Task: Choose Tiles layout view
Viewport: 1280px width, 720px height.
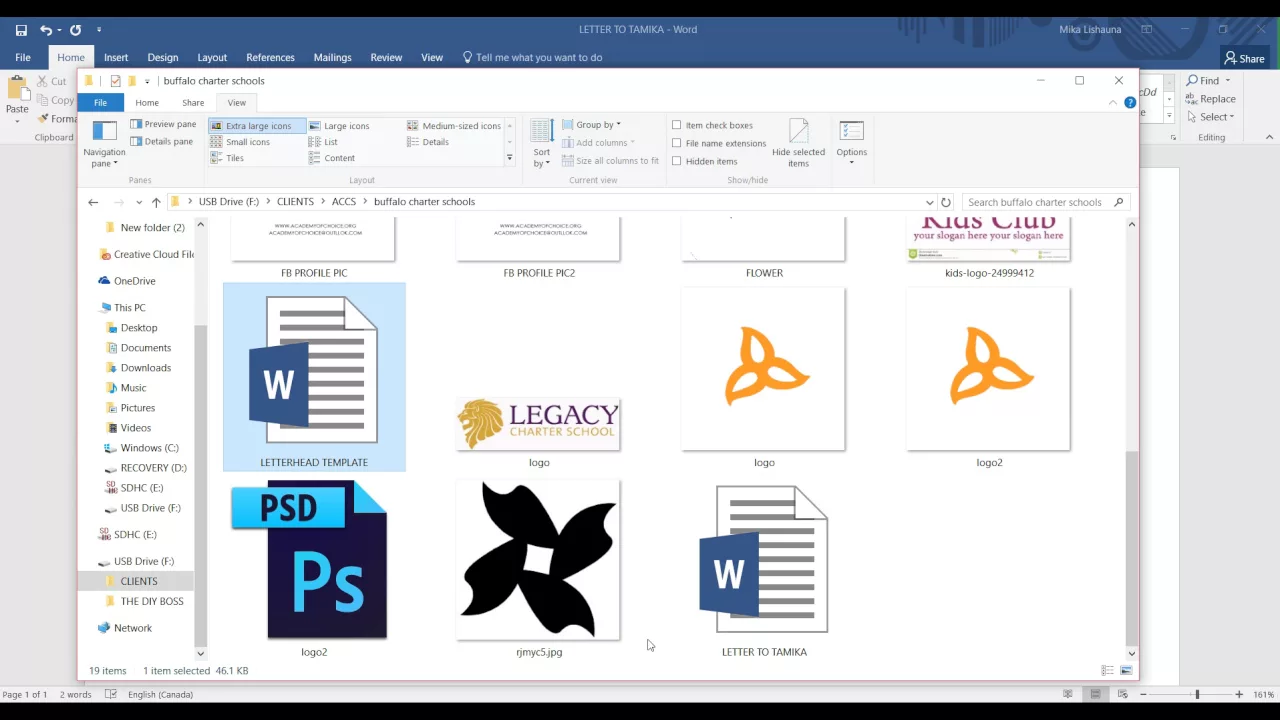Action: point(227,158)
